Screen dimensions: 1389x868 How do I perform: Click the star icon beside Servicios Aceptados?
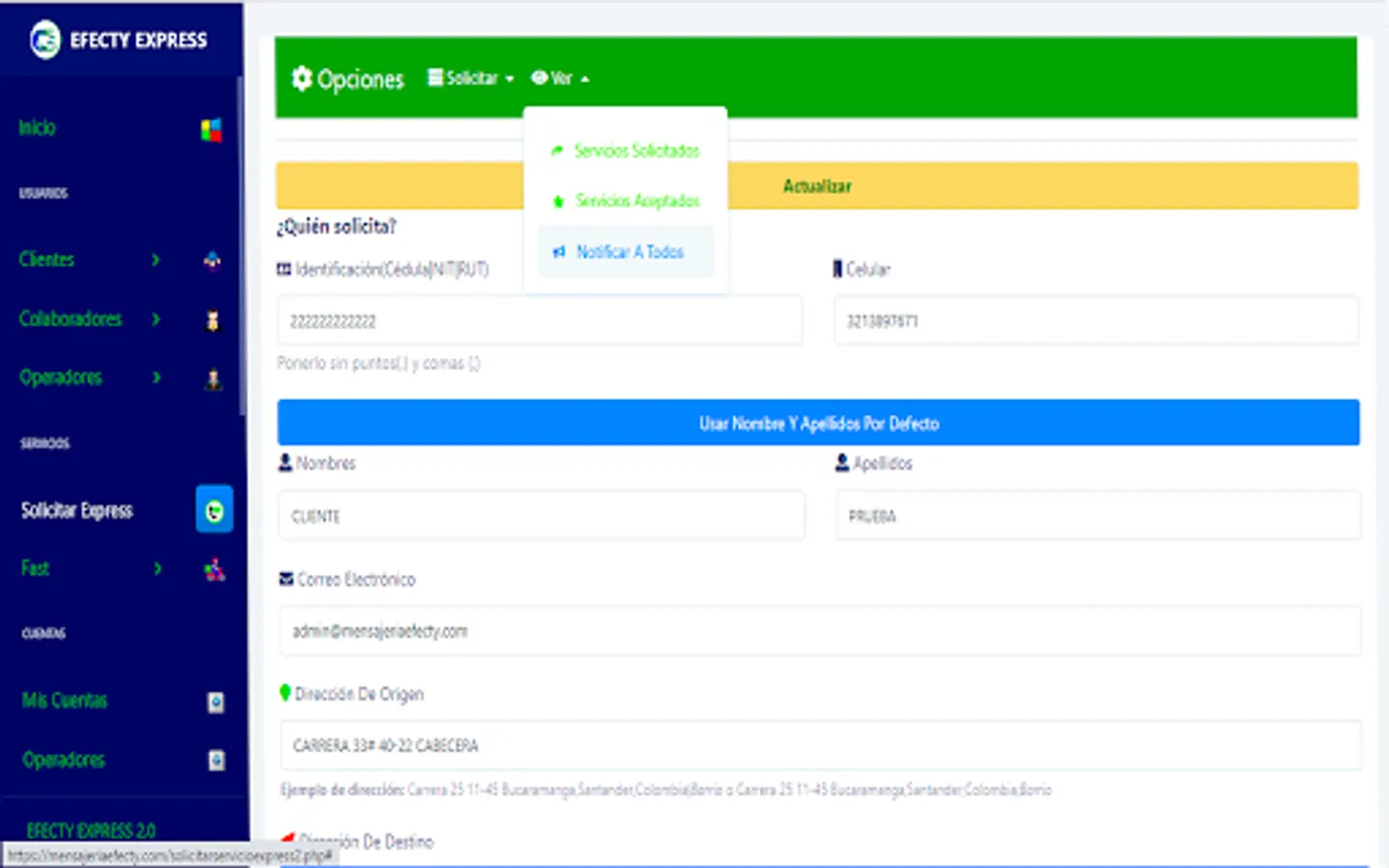tap(558, 201)
